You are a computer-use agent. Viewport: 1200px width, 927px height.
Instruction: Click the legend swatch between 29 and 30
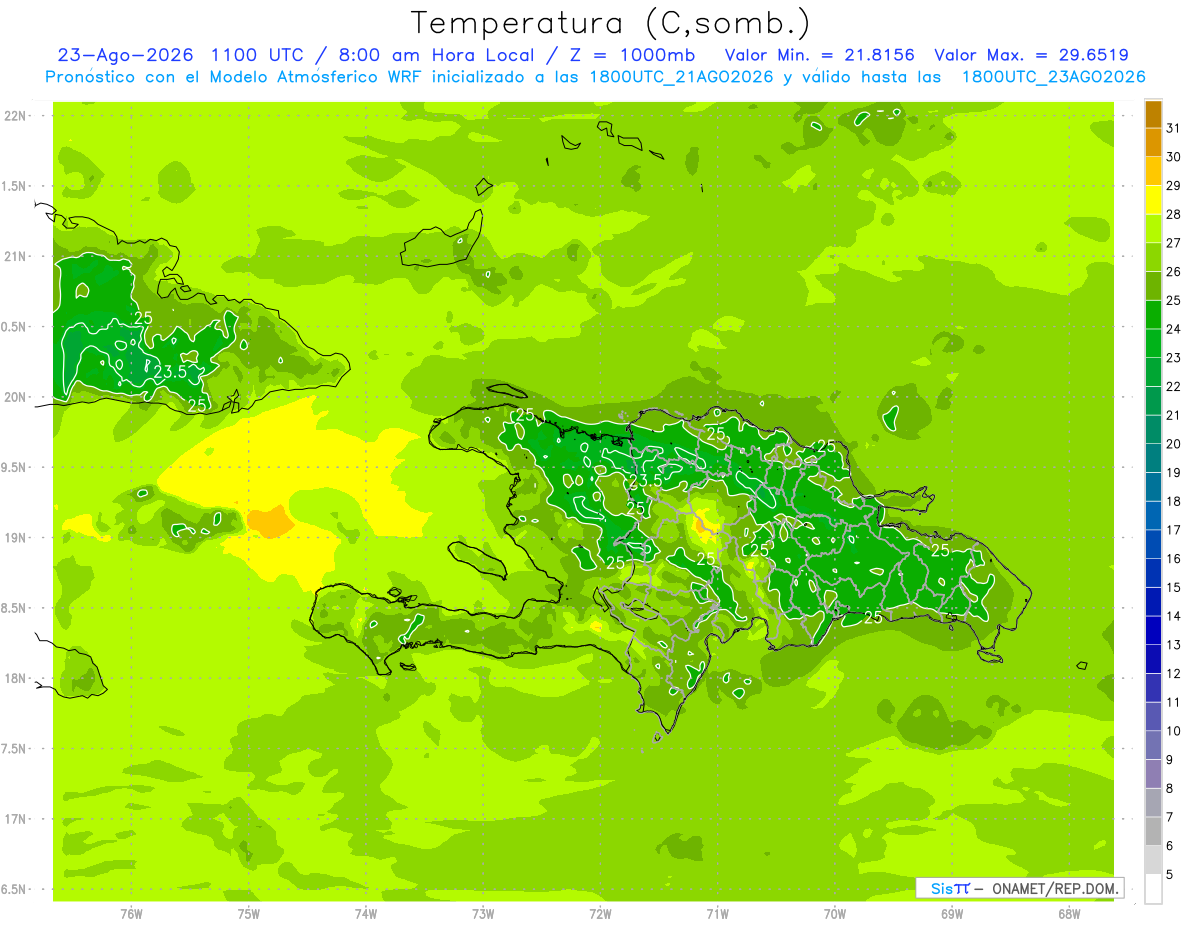[x=1153, y=171]
